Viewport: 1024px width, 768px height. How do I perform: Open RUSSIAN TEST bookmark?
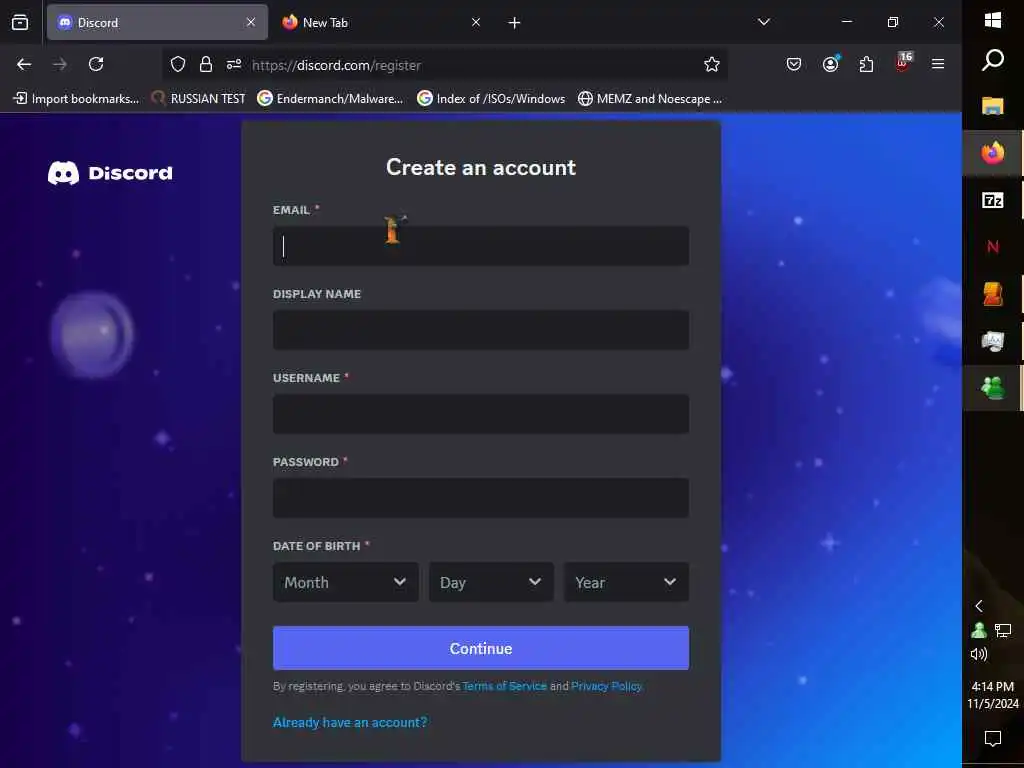pos(199,99)
